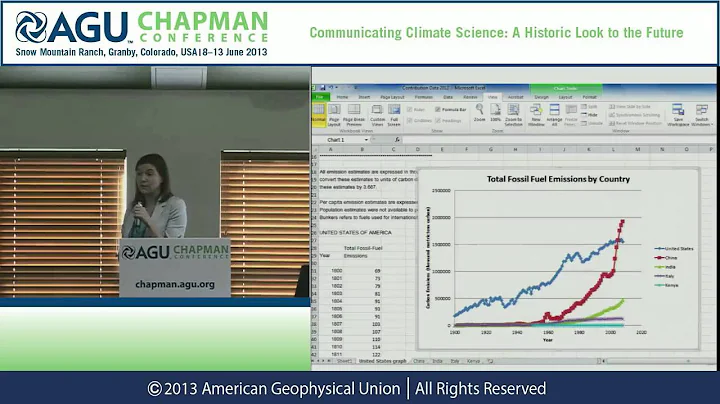Open the Kenya worksheet tab
Screen dimensions: 720x404
[473, 361]
